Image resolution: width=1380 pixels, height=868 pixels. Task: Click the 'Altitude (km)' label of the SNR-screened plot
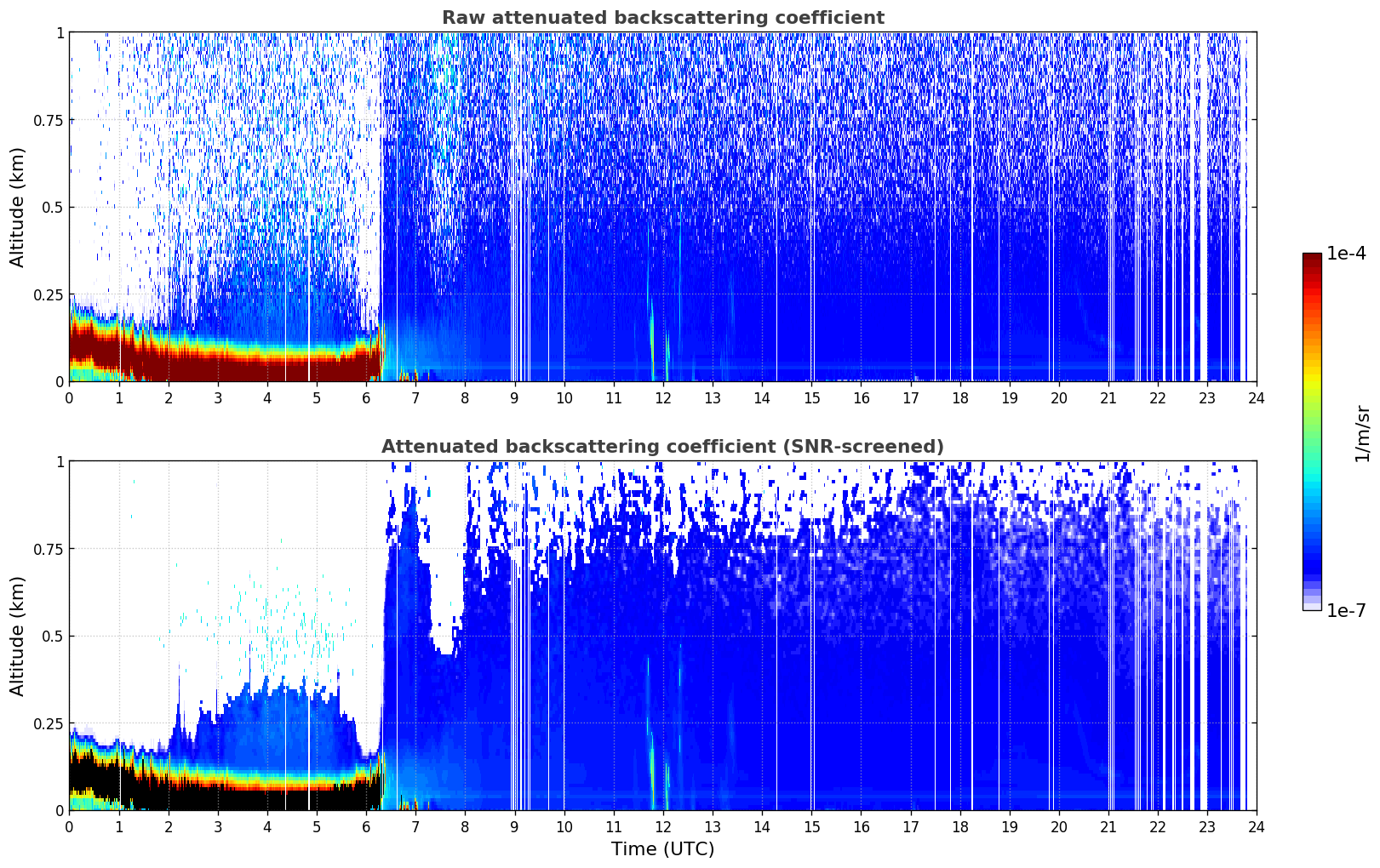point(18,636)
